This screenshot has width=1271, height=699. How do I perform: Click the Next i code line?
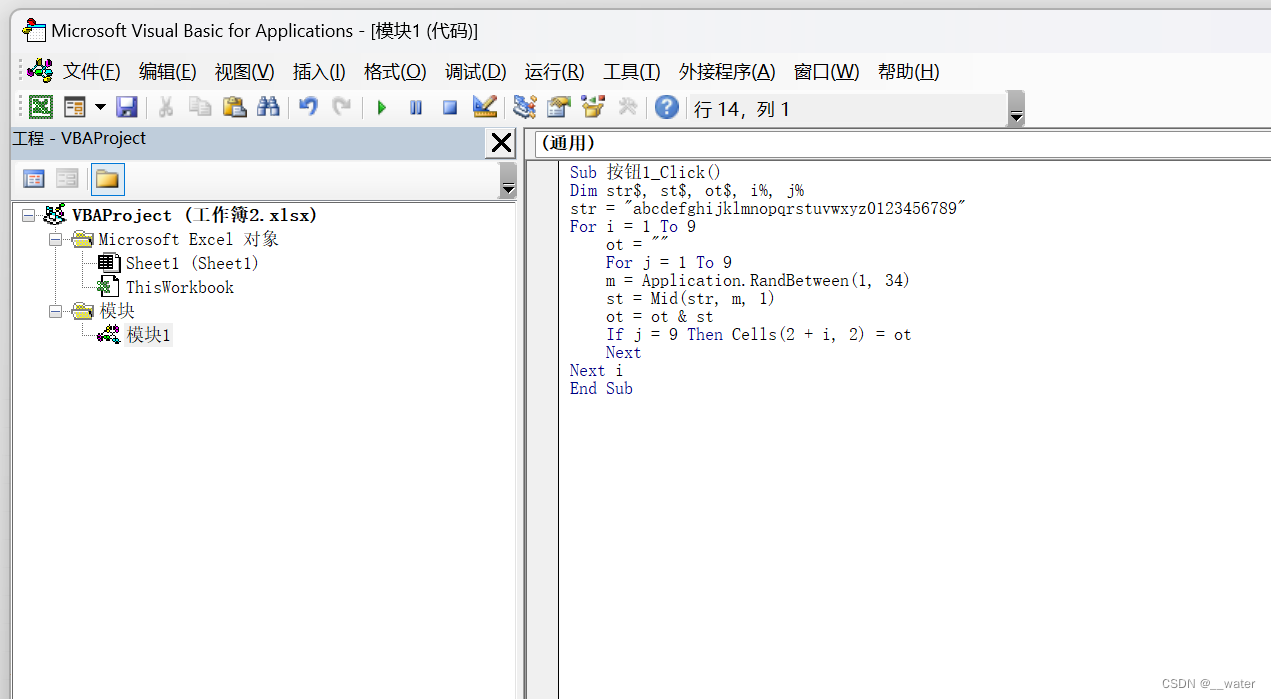click(x=596, y=370)
